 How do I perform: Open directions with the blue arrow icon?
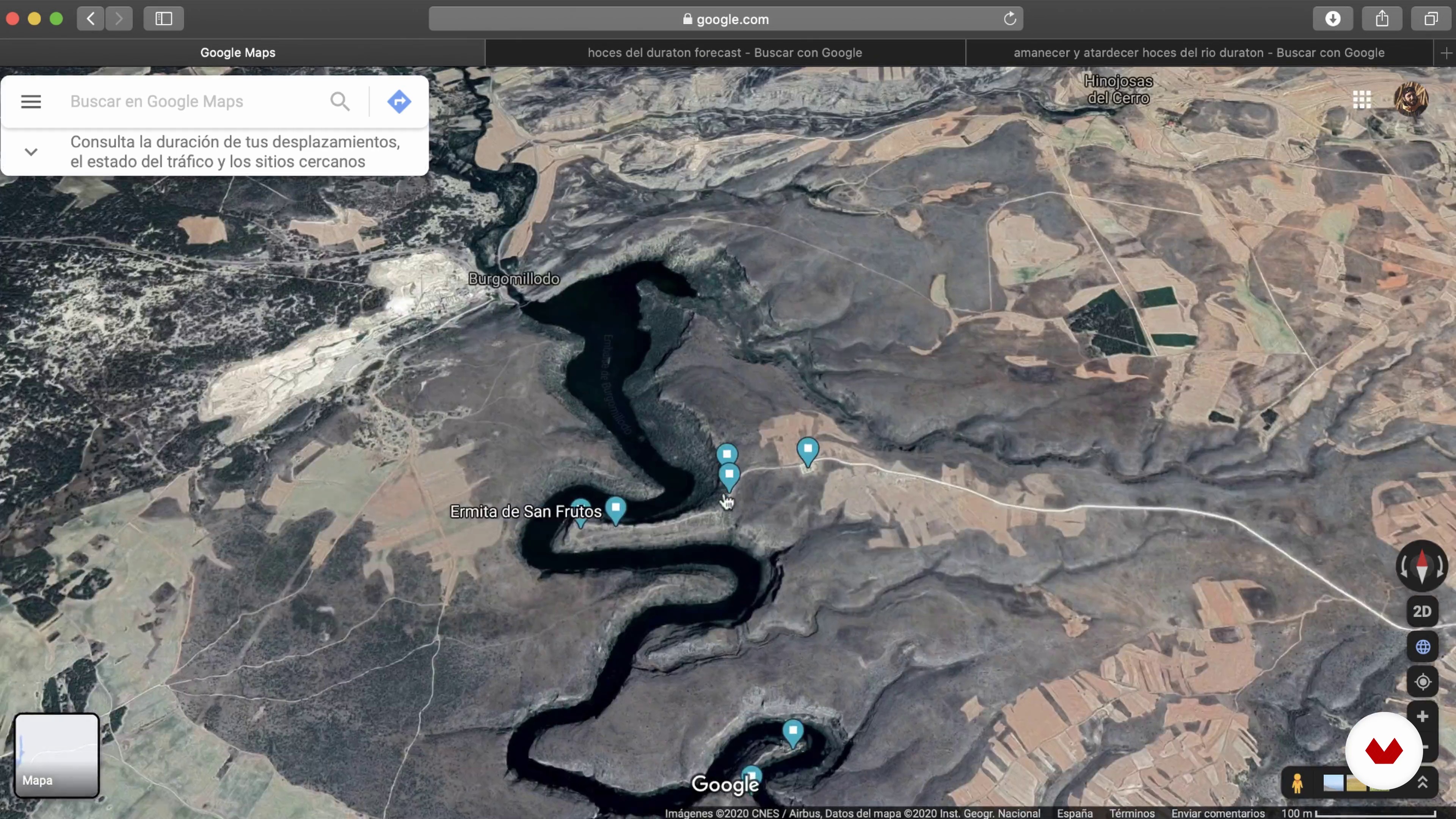[x=399, y=102]
